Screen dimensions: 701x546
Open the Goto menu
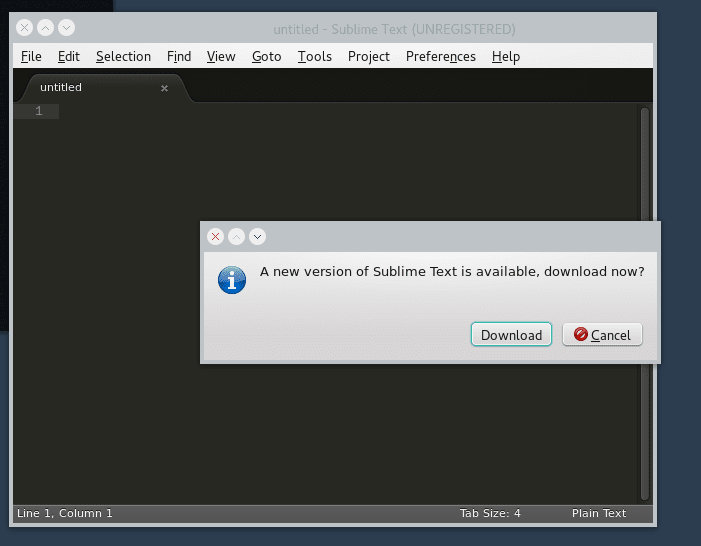(x=266, y=56)
